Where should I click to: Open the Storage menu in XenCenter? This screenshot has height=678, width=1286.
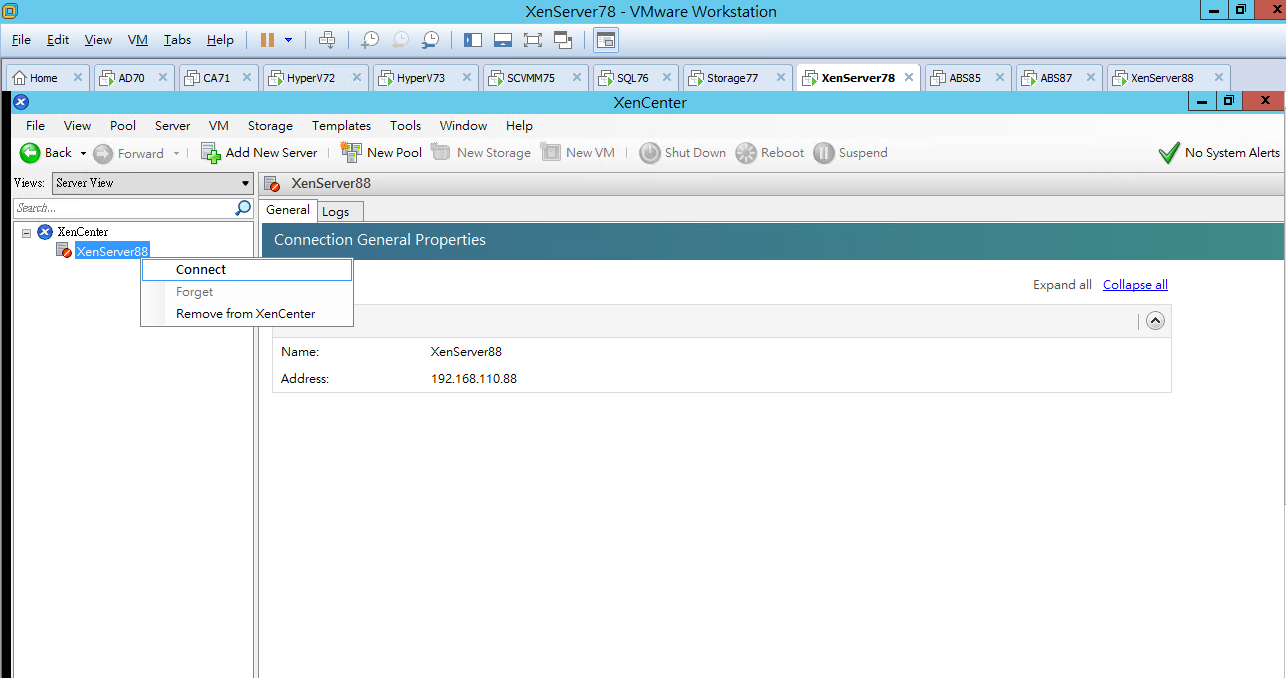pyautogui.click(x=270, y=126)
